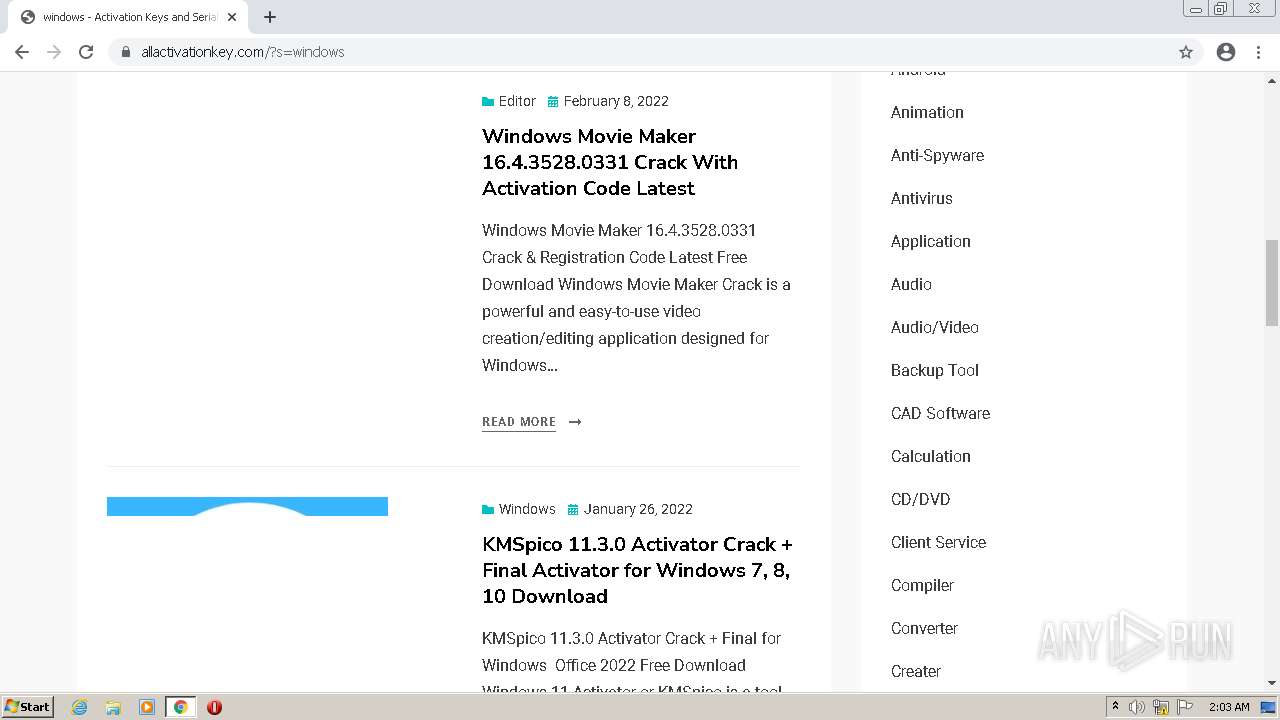
Task: Open the Audio/Video category
Action: tap(934, 327)
